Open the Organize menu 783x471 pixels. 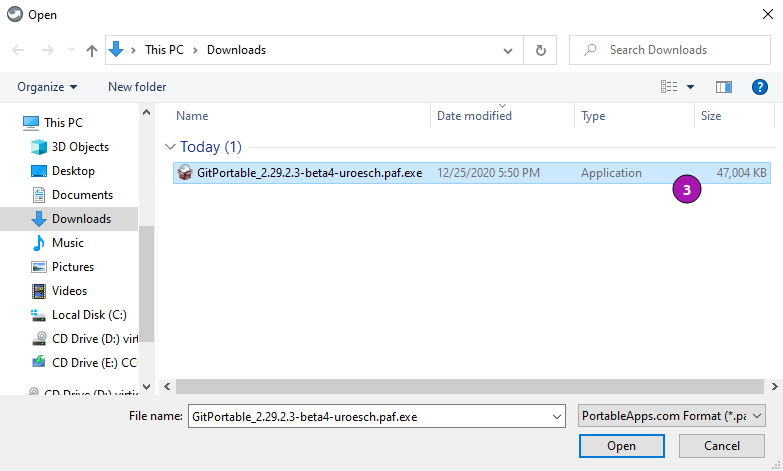[47, 87]
